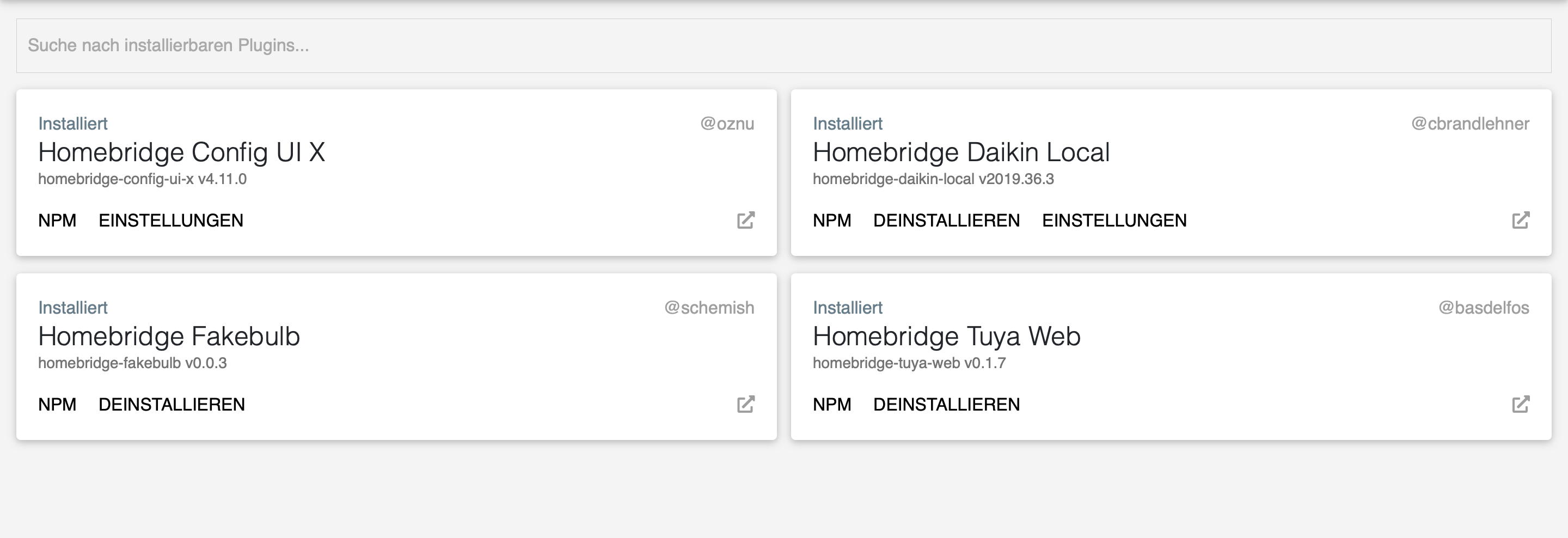Open external link icon for Homebridge Config UI X
The width and height of the screenshot is (1568, 538).
[746, 219]
